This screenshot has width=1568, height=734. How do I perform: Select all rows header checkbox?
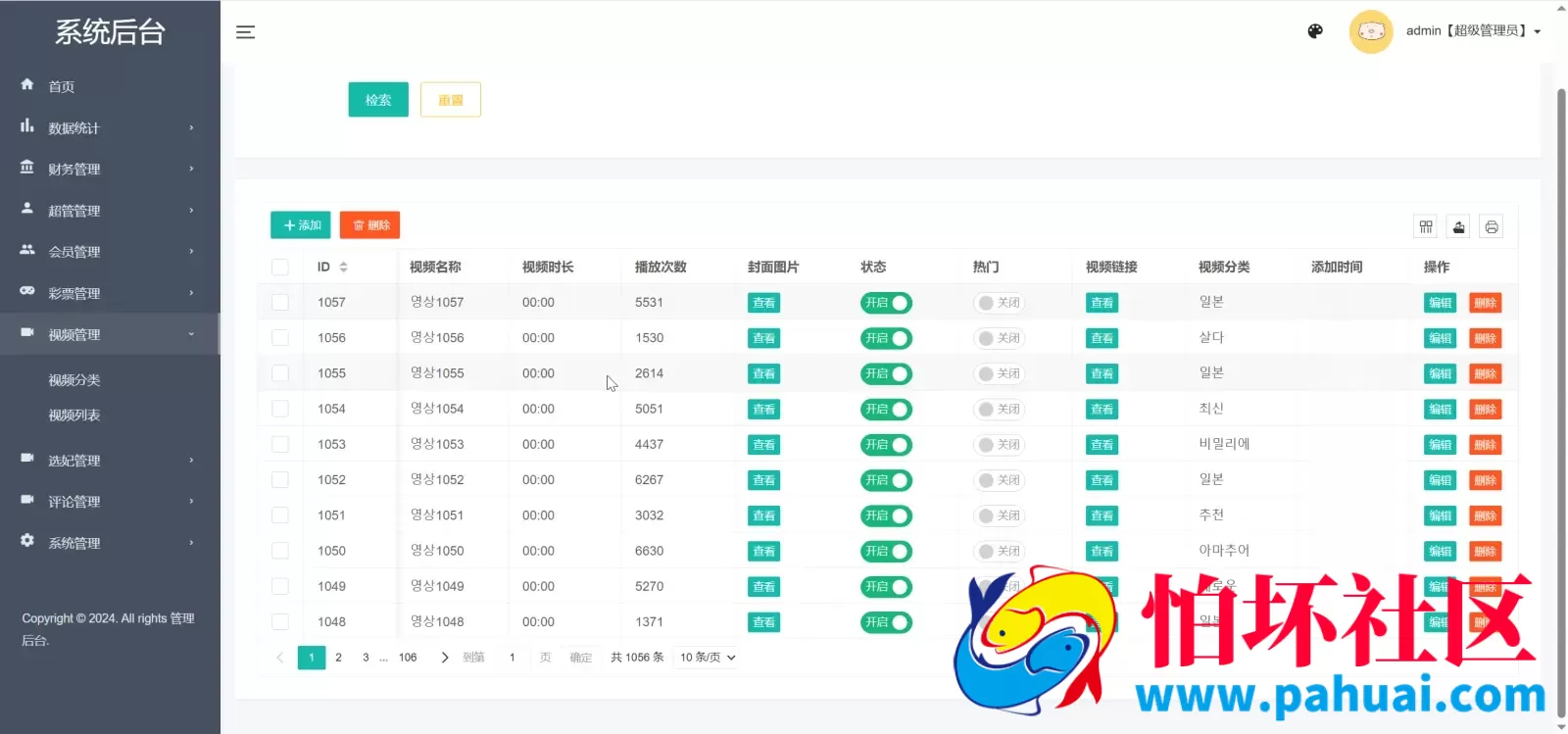pos(280,267)
